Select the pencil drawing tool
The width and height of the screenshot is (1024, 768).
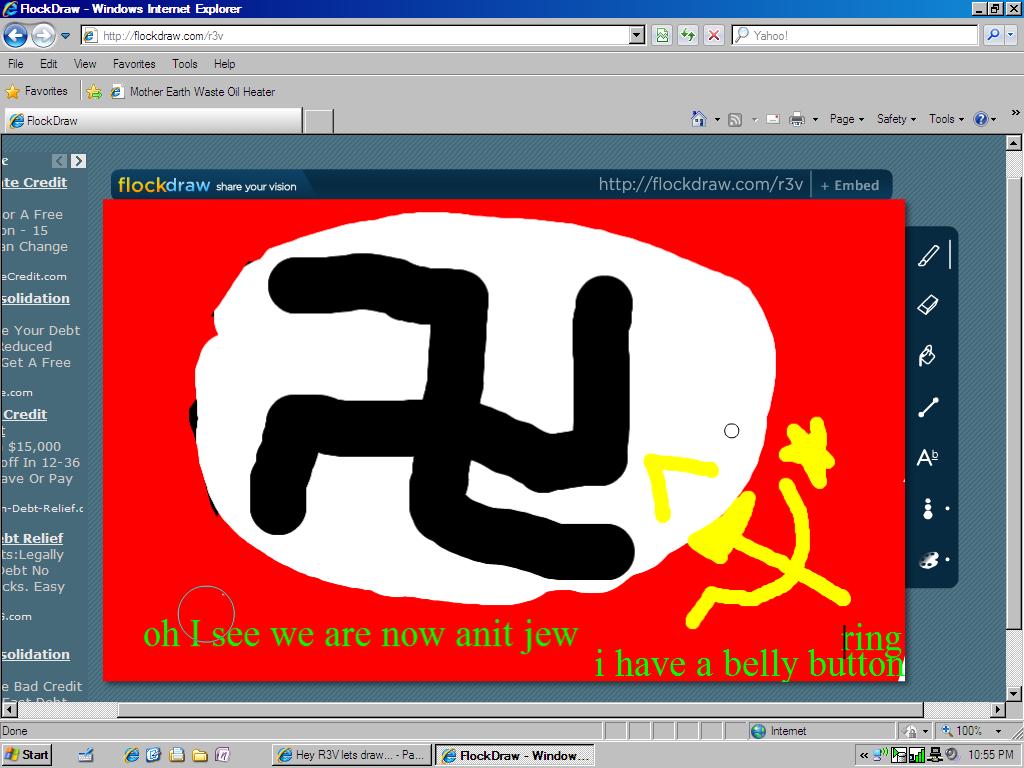pos(928,256)
